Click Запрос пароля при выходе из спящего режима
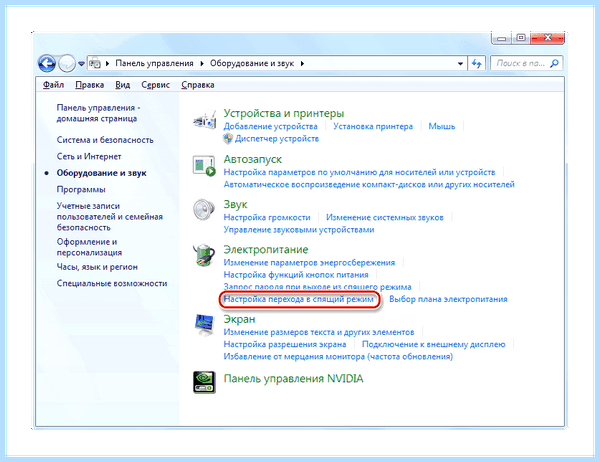 pyautogui.click(x=317, y=287)
